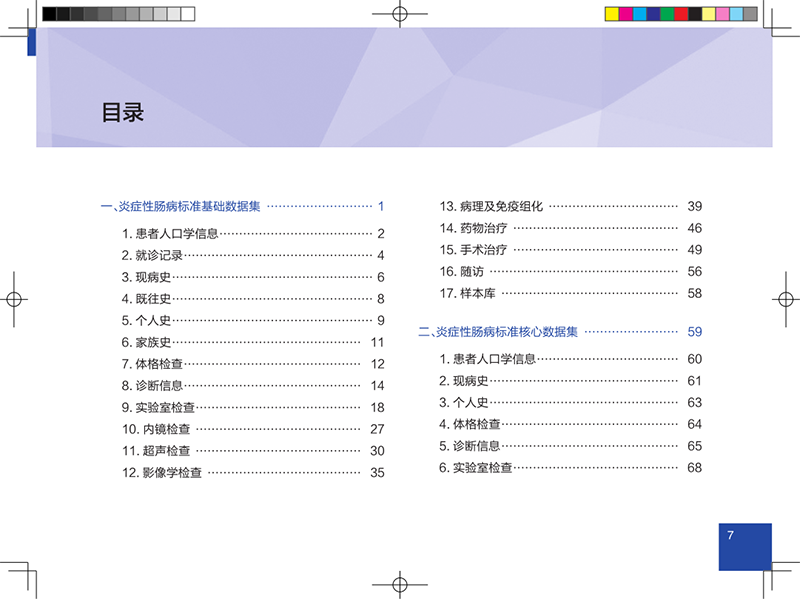Go to 17. 样本库 entry

point(571,293)
